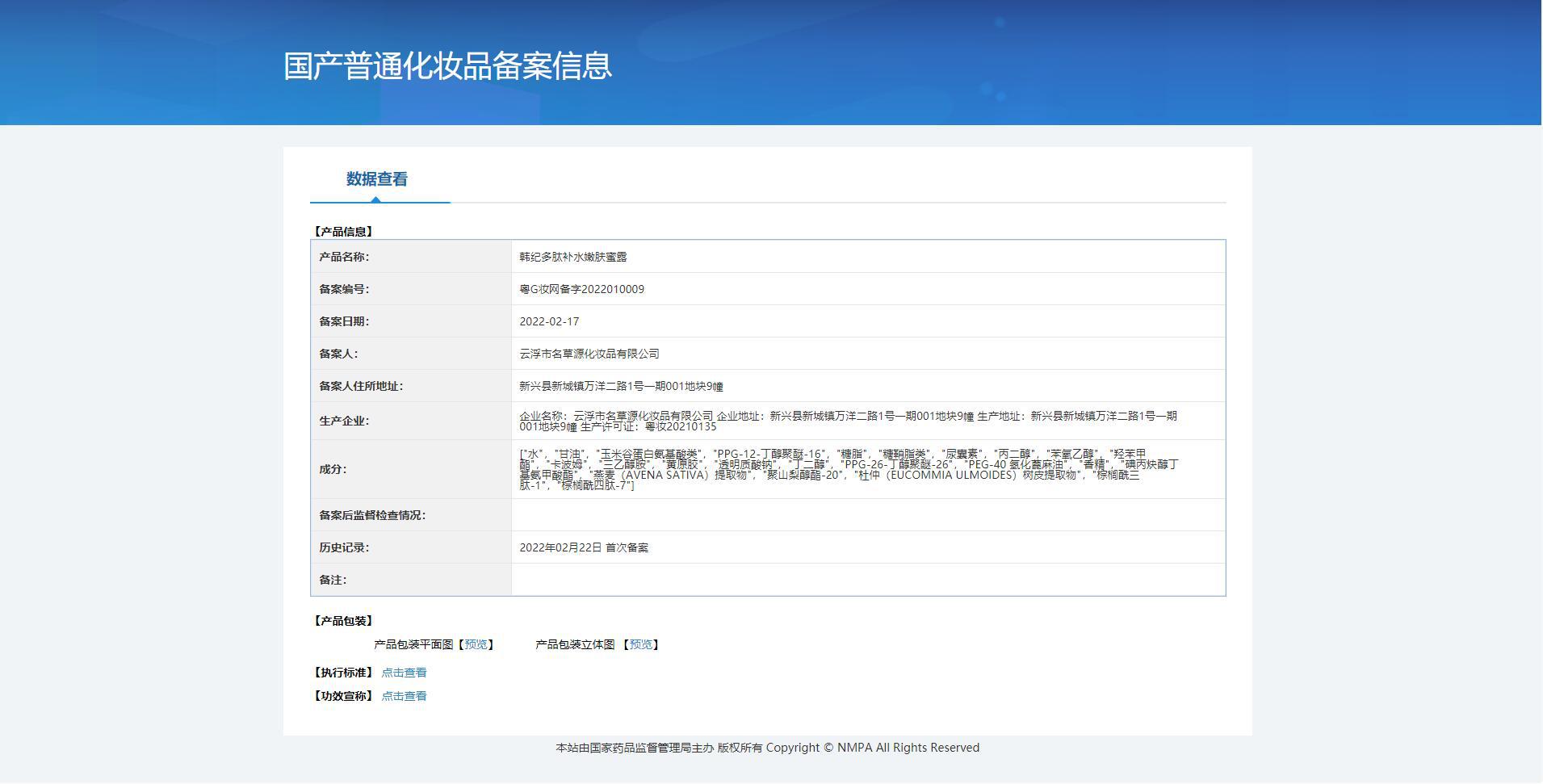
Task: Click the 生产企业 details text
Action: pyautogui.click(x=848, y=421)
